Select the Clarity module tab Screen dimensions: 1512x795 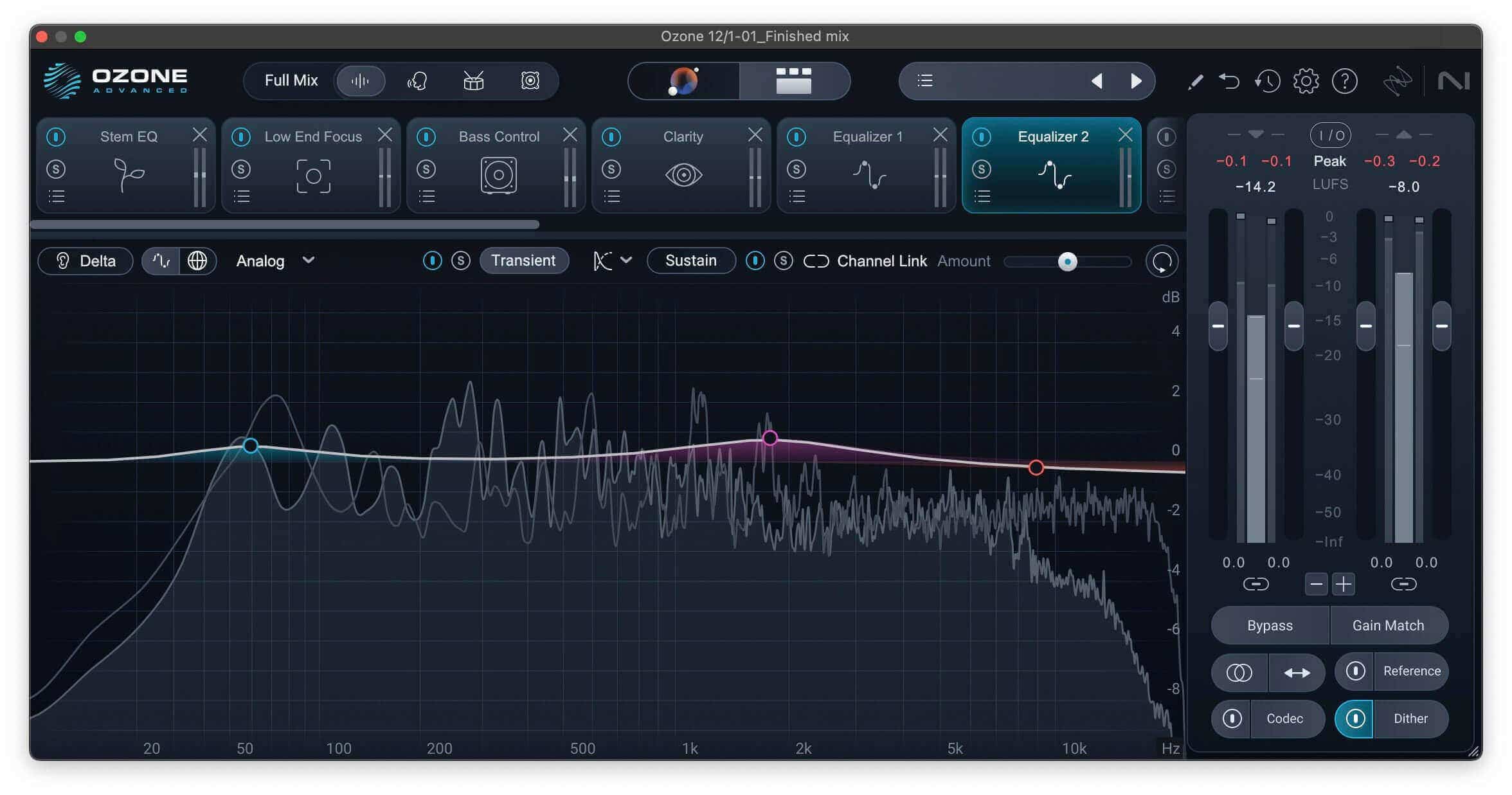click(681, 165)
